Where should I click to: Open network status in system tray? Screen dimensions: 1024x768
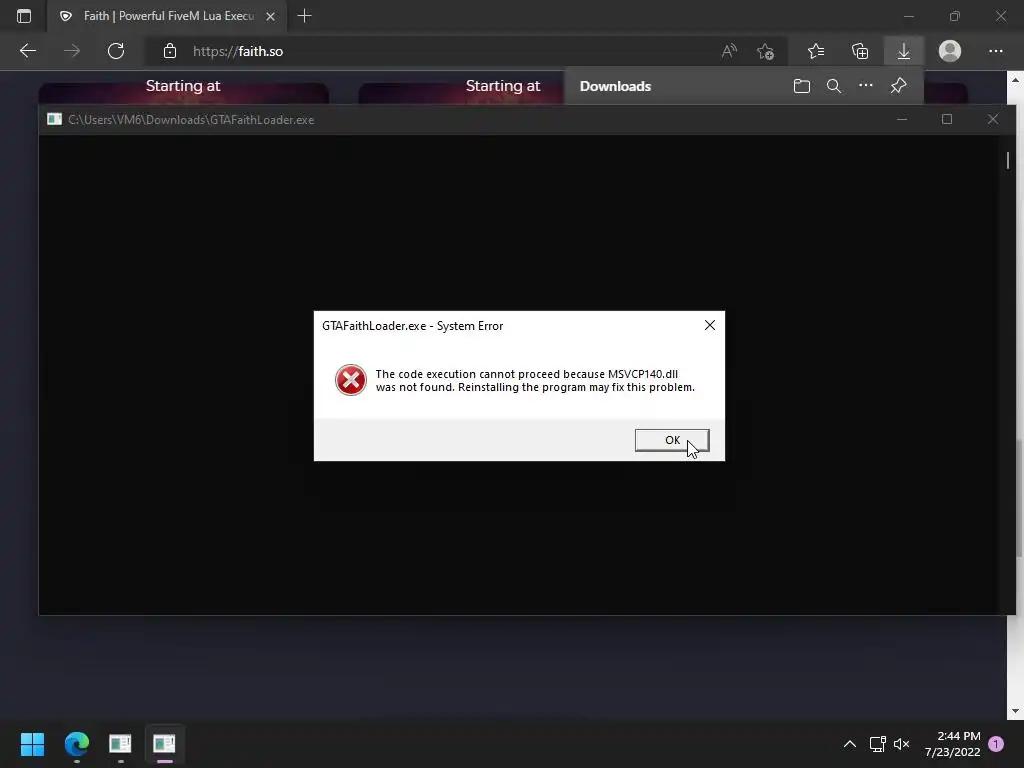[877, 744]
